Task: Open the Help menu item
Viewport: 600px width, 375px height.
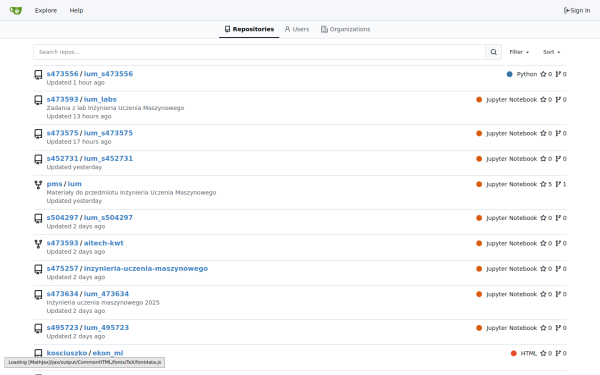Action: click(76, 10)
